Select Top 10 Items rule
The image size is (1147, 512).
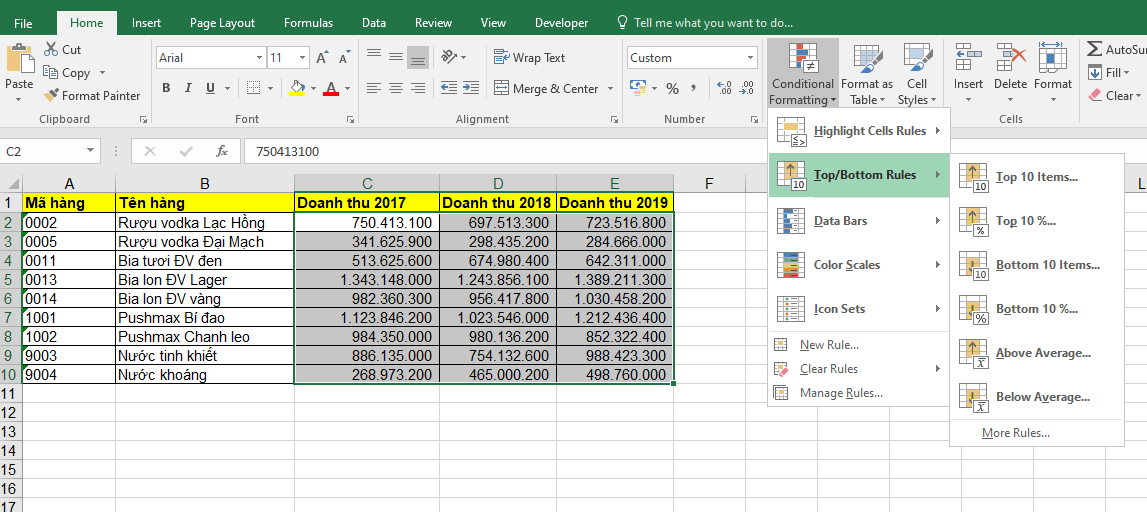point(1036,177)
